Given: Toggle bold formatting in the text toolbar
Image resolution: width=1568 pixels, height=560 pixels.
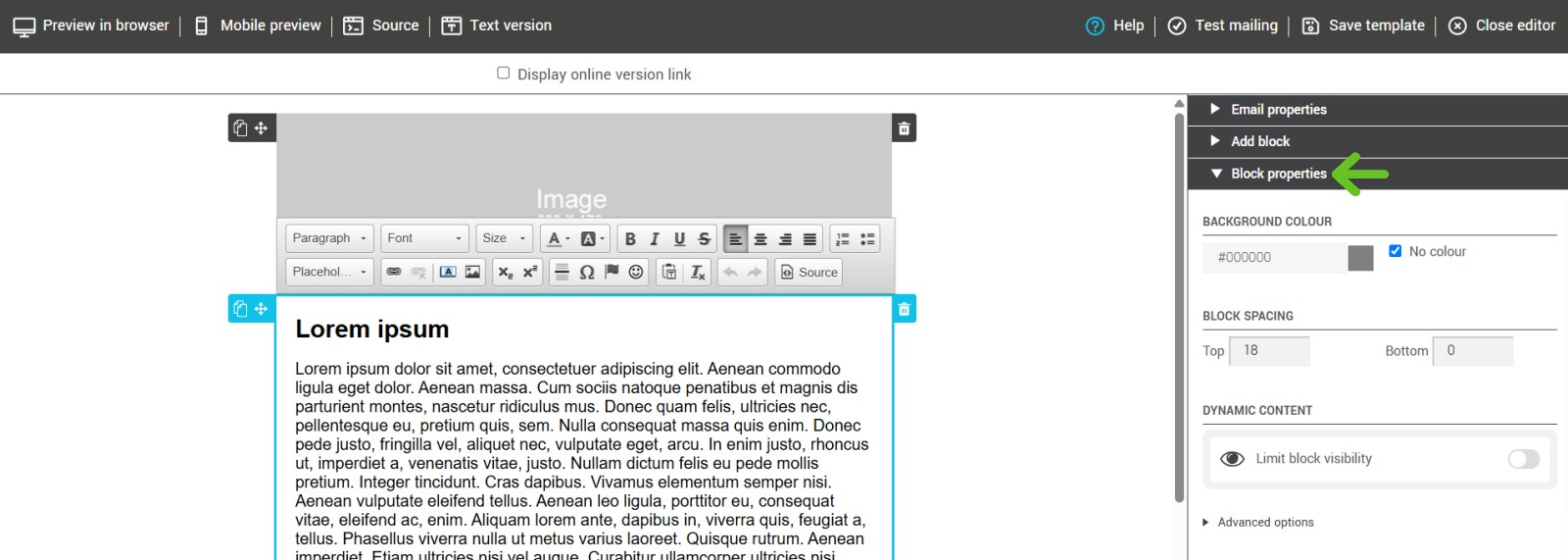Looking at the screenshot, I should pos(630,238).
